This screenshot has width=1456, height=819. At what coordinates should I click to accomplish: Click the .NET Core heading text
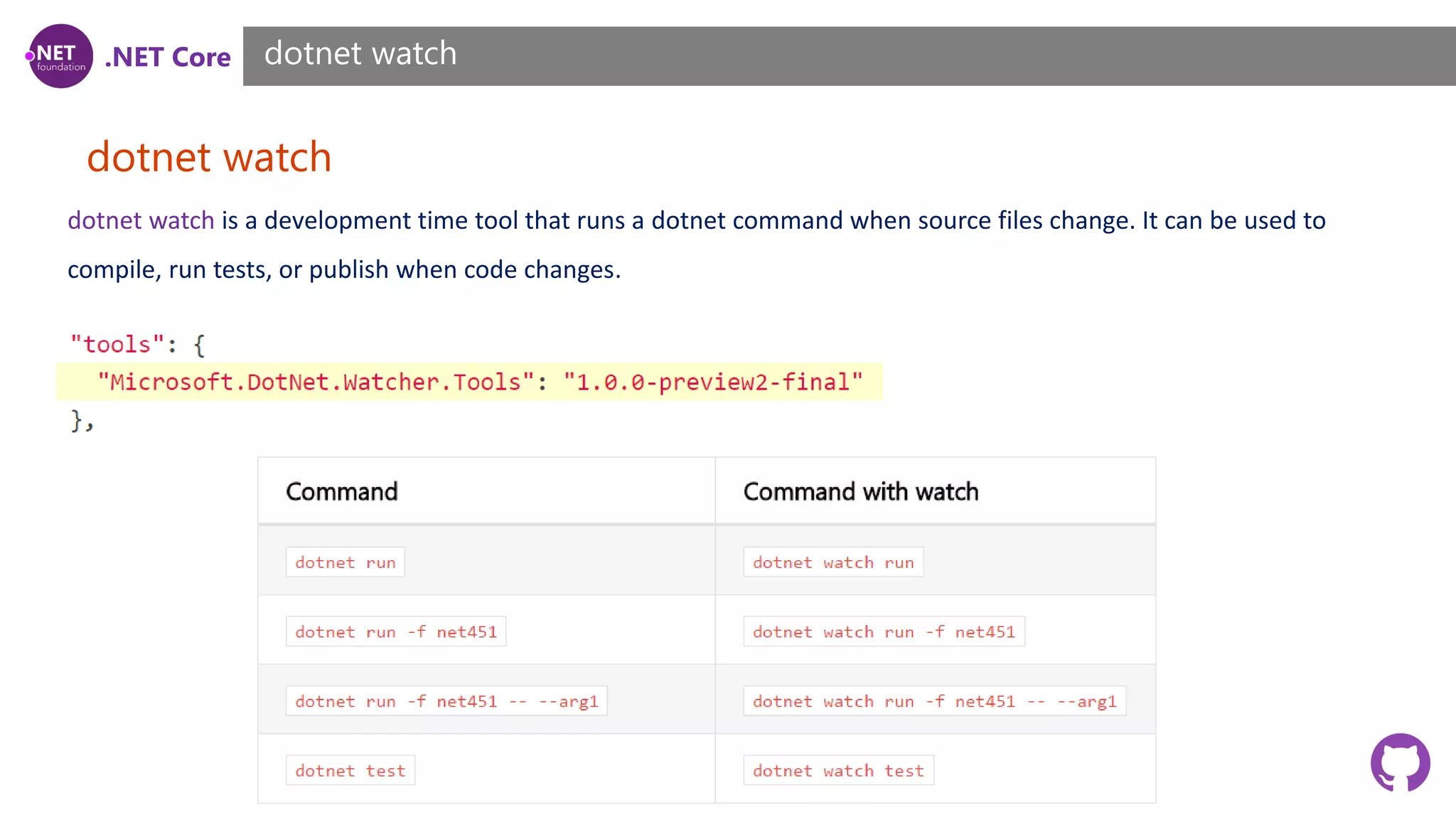point(168,57)
